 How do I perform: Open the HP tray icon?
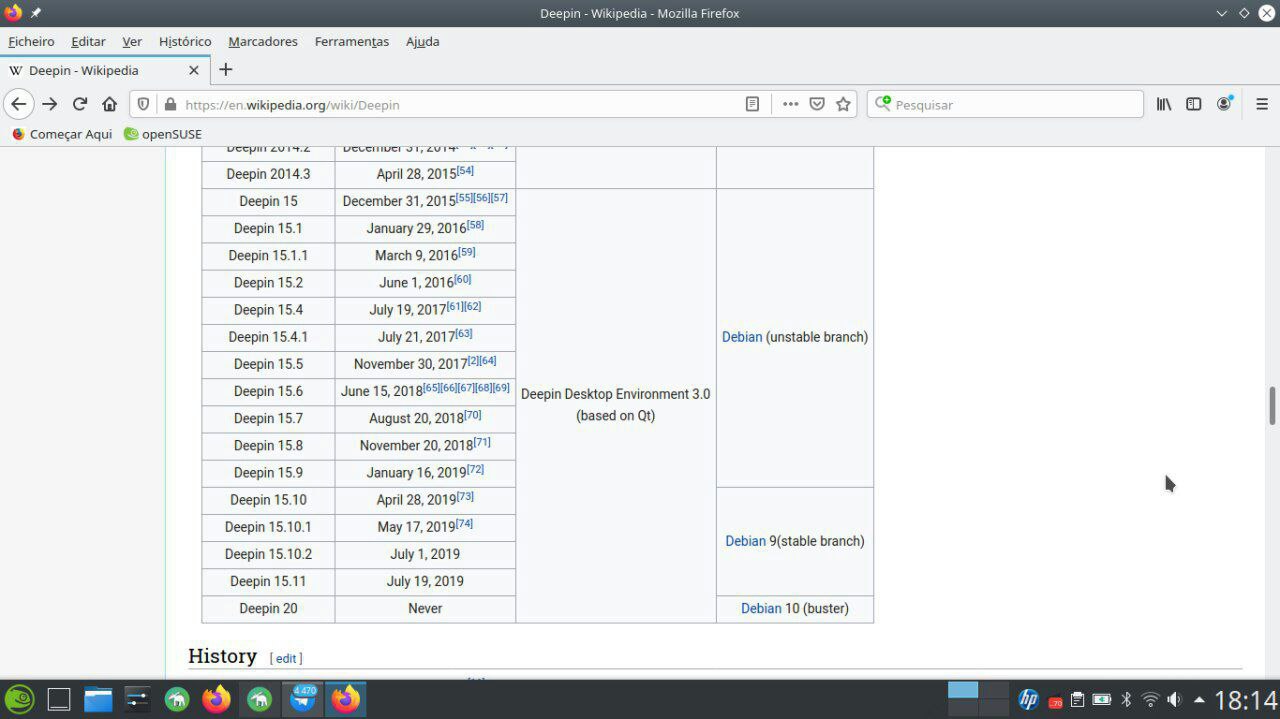tap(1028, 699)
